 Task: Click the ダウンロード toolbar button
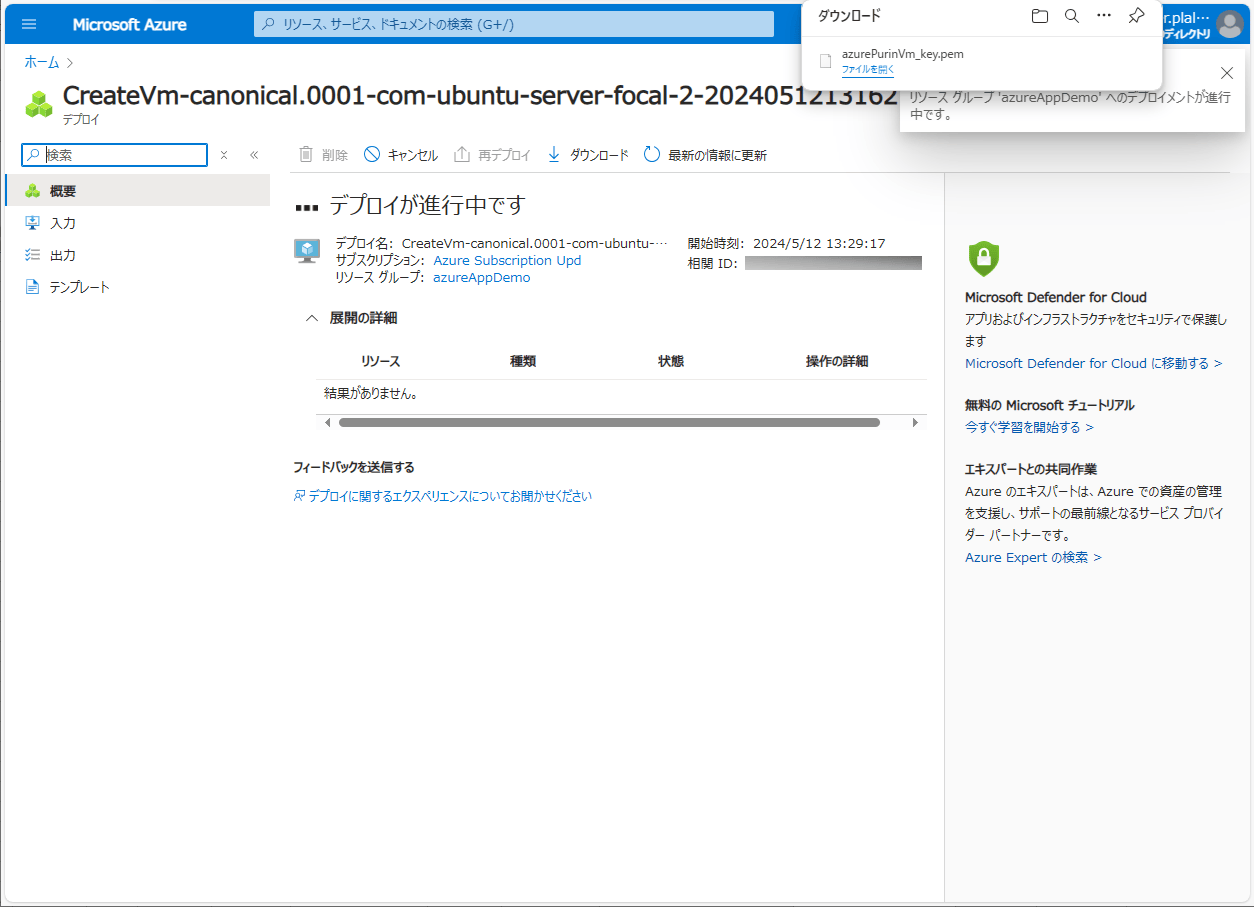click(x=588, y=155)
